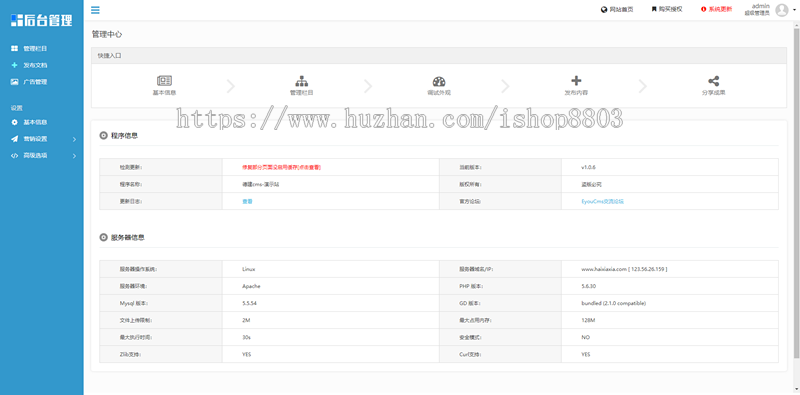The height and width of the screenshot is (395, 800).
Task: Click the bundled (2.1.0 compatible) GD value
Action: pyautogui.click(x=613, y=303)
